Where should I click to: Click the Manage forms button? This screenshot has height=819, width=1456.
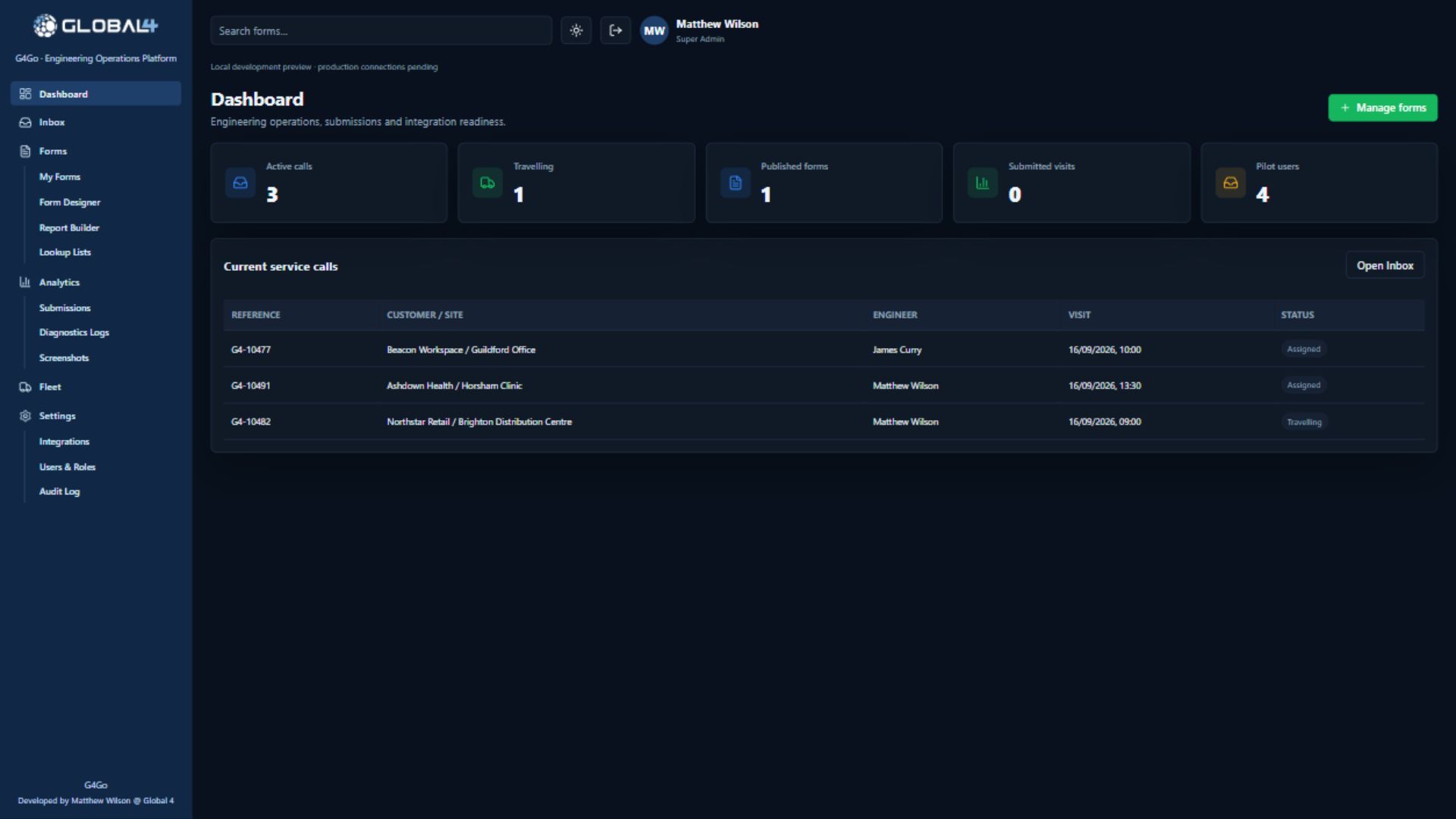[x=1382, y=108]
